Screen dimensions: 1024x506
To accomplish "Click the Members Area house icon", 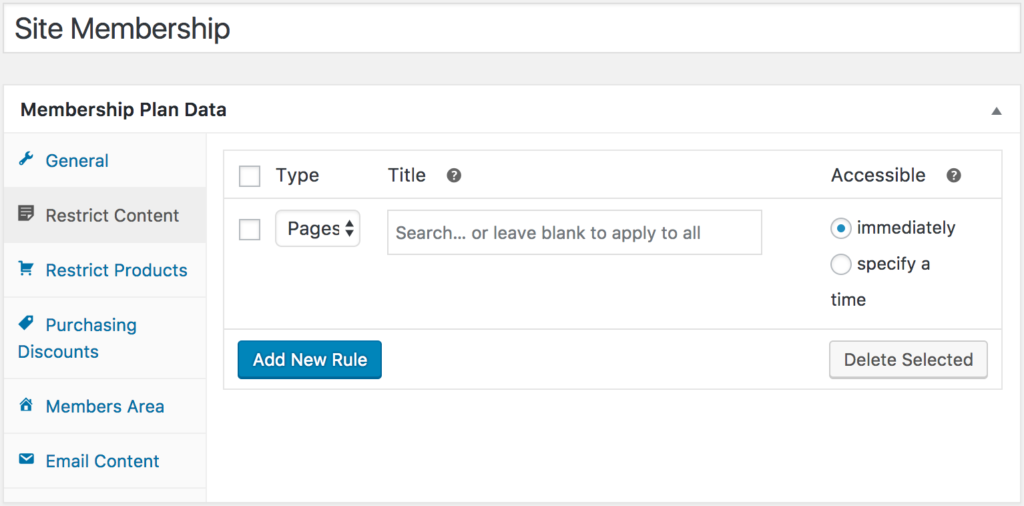I will 25,405.
